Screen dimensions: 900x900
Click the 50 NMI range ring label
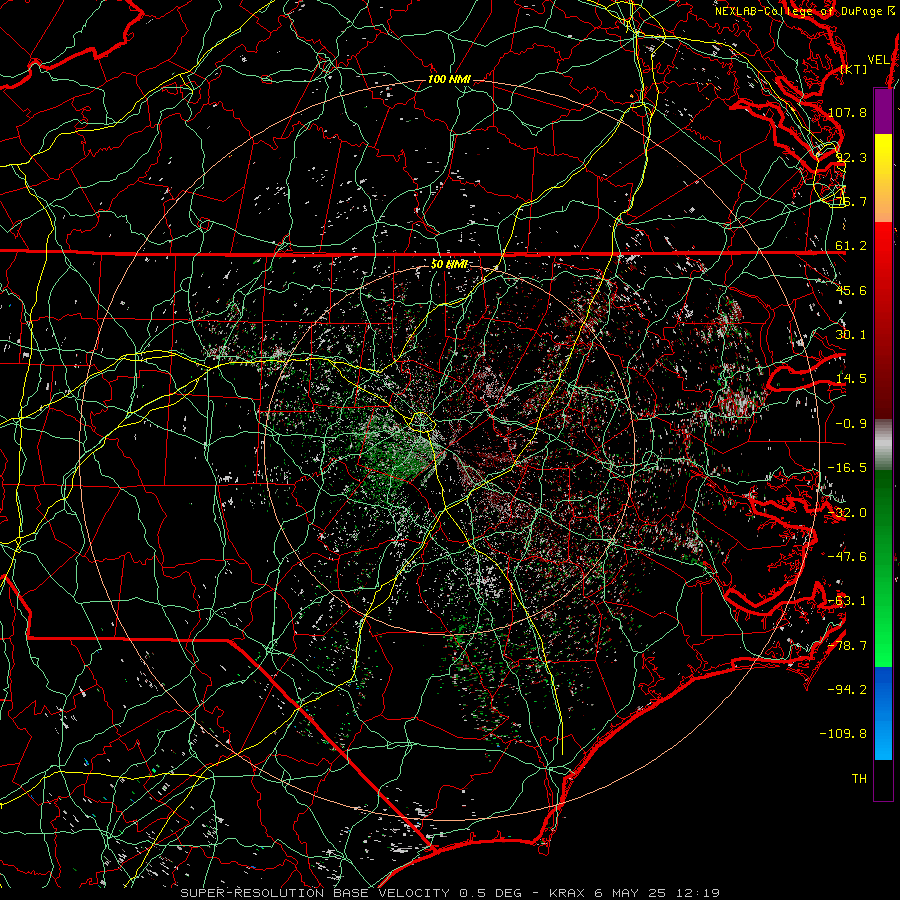(x=449, y=265)
